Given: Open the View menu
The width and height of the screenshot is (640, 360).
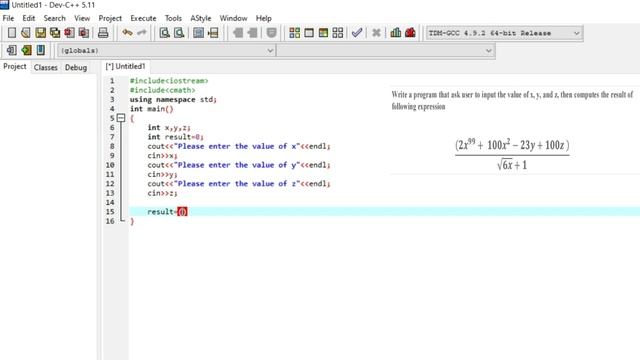Looking at the screenshot, I should [x=82, y=18].
